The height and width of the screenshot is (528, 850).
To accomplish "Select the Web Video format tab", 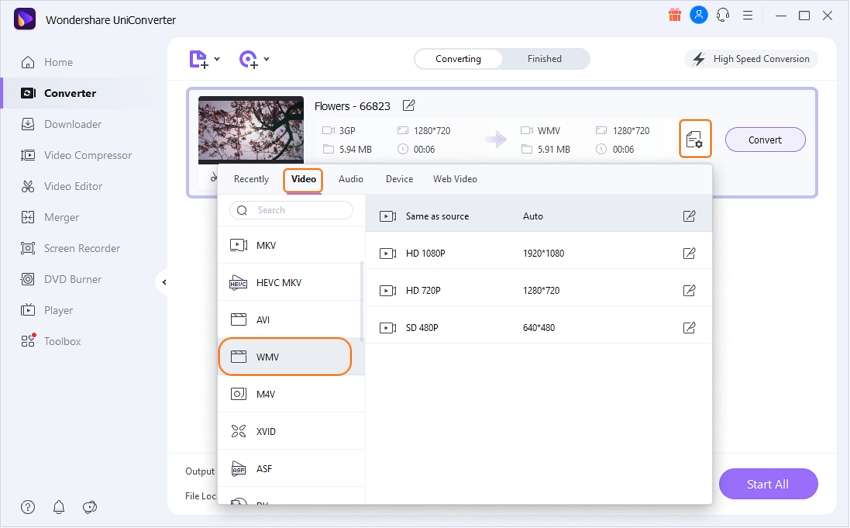I will click(x=455, y=179).
